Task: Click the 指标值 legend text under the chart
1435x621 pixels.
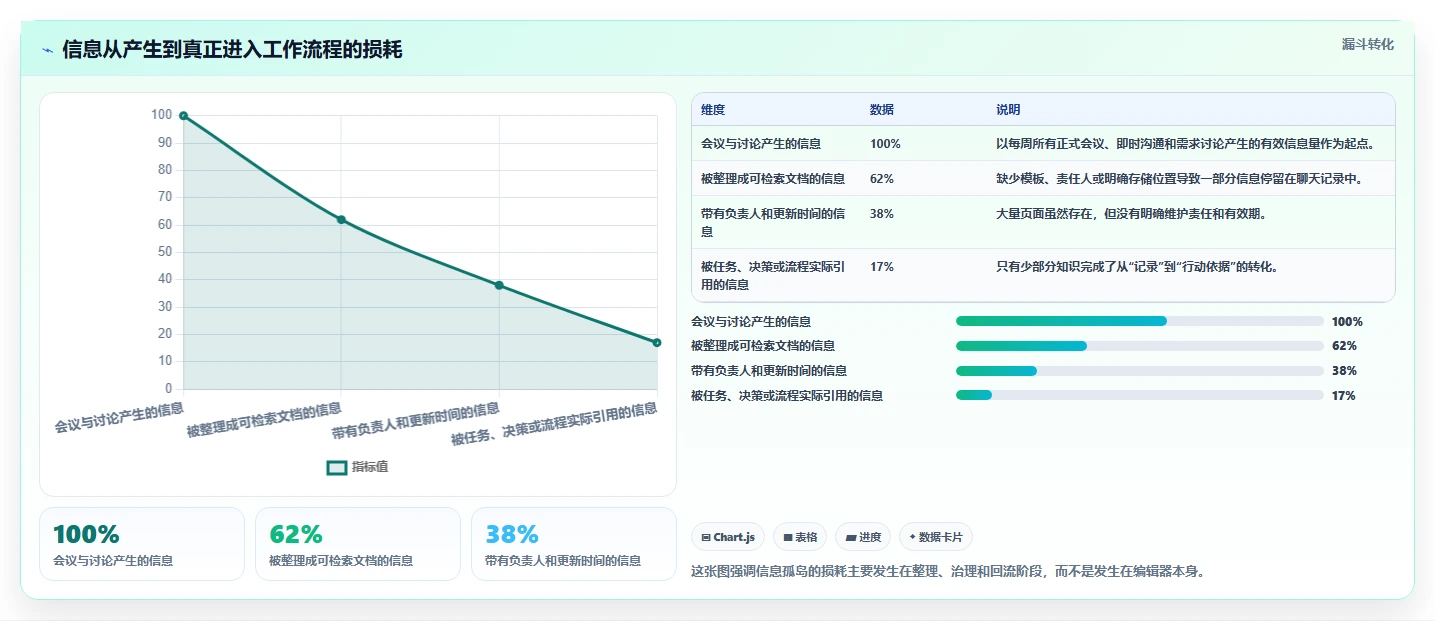Action: point(370,467)
